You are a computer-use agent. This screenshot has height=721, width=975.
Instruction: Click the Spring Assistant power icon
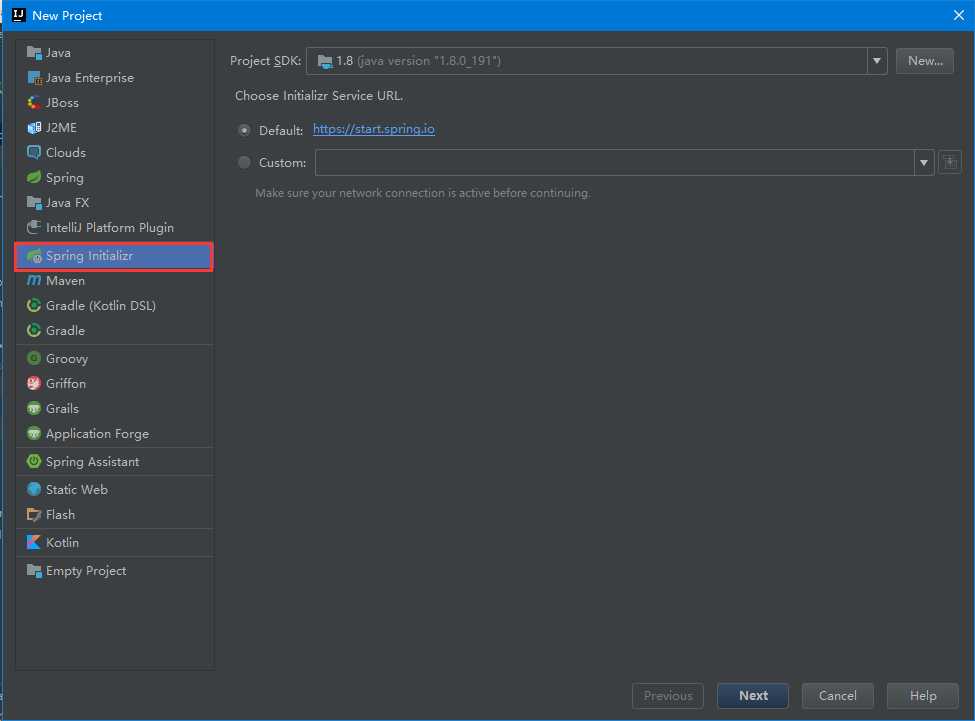coord(34,461)
